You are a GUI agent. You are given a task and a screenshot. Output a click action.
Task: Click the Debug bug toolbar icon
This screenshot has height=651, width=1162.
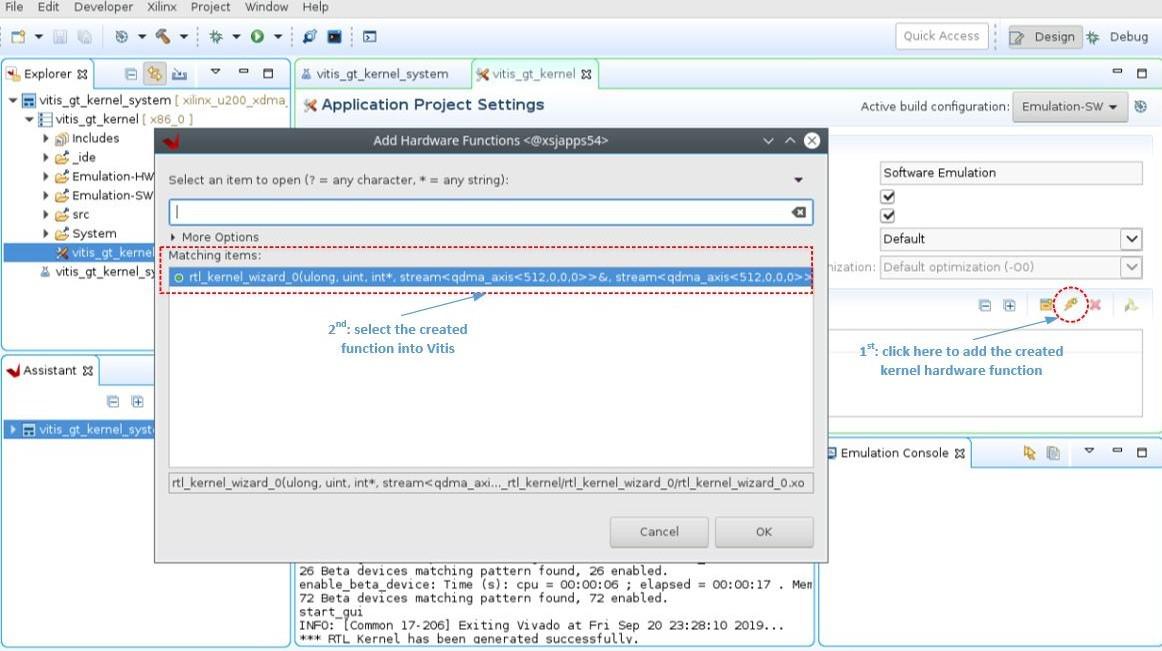(216, 36)
